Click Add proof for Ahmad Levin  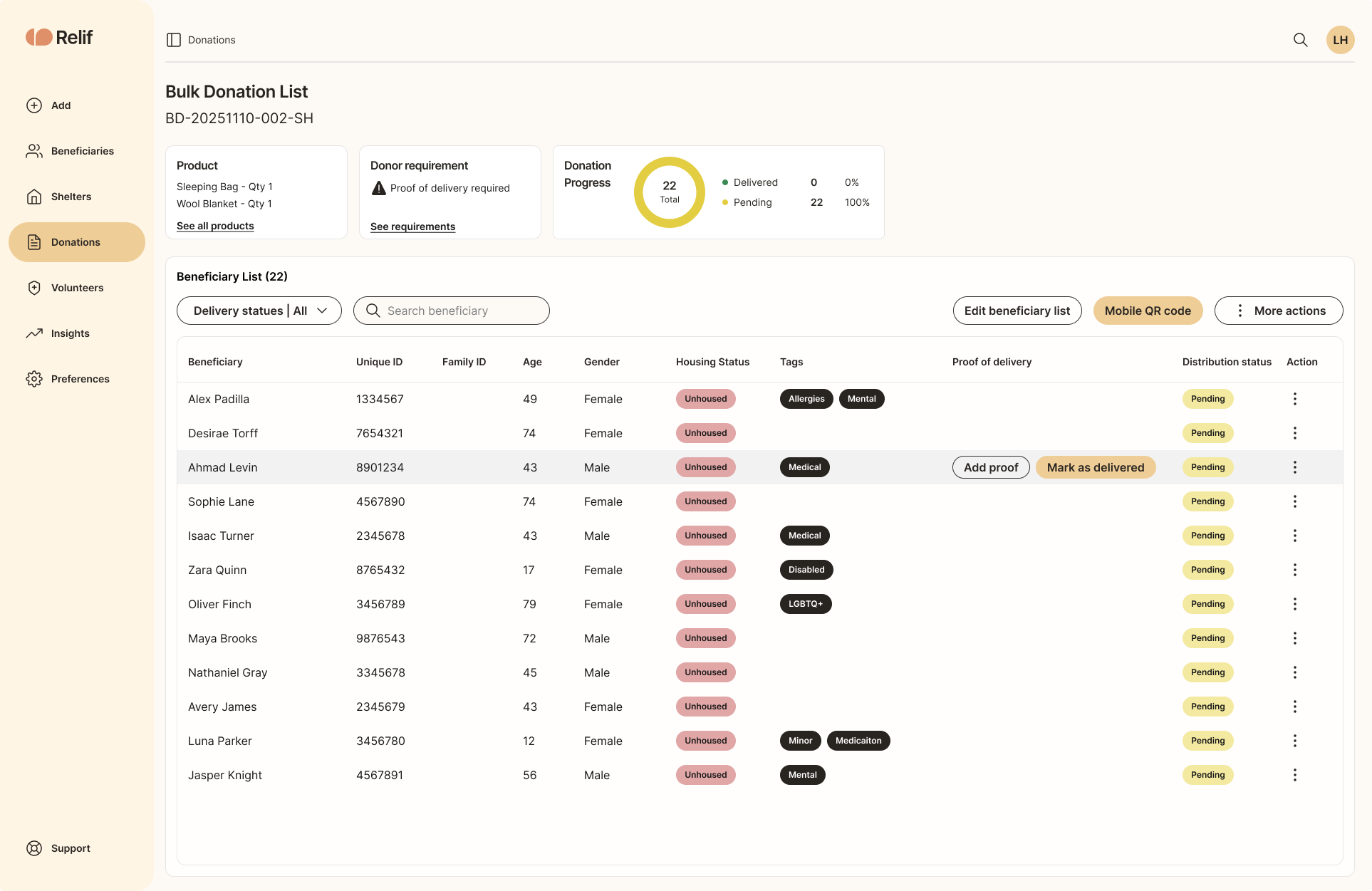click(991, 467)
